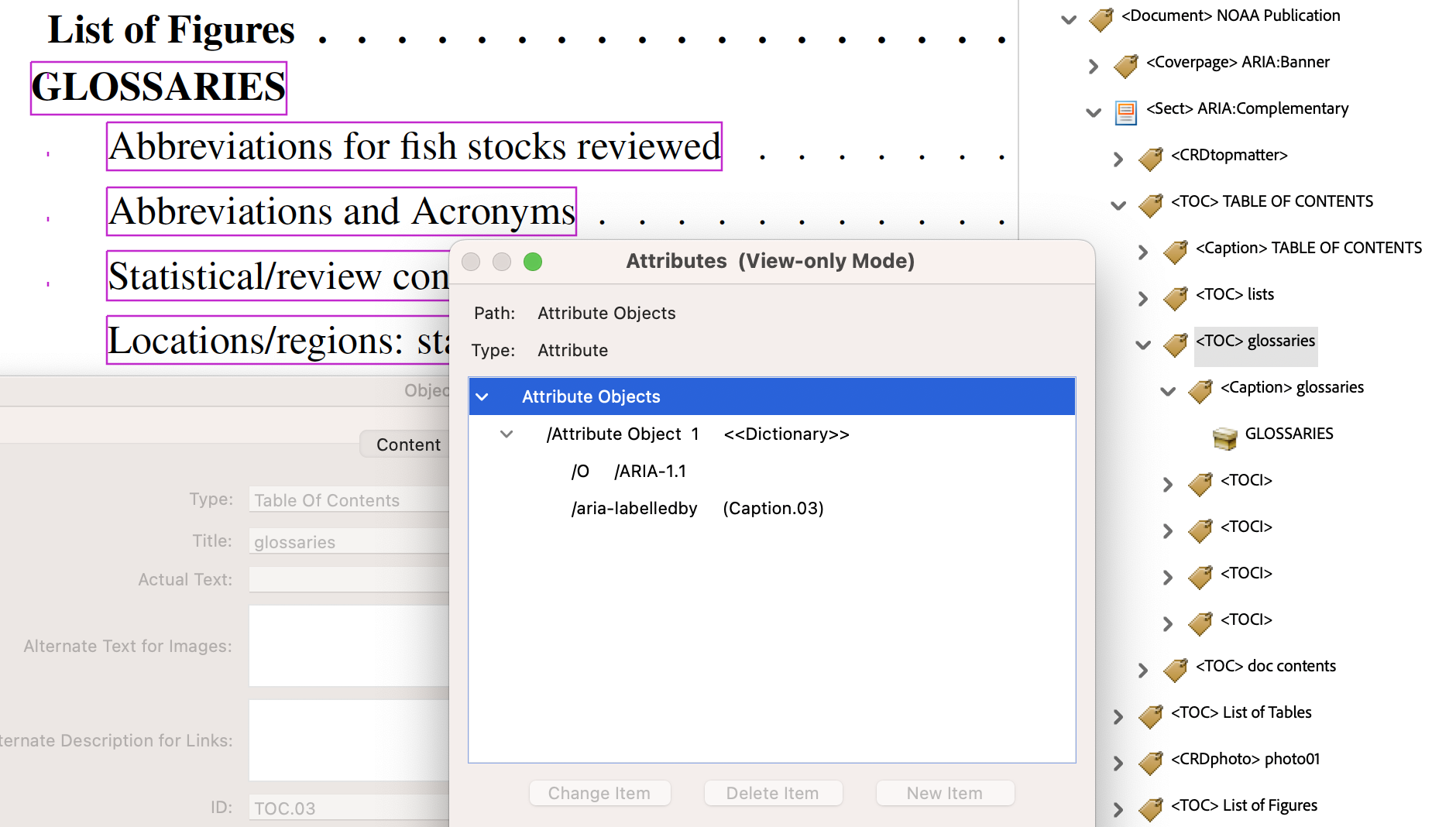
Task: Click the New Item button
Action: click(944, 793)
